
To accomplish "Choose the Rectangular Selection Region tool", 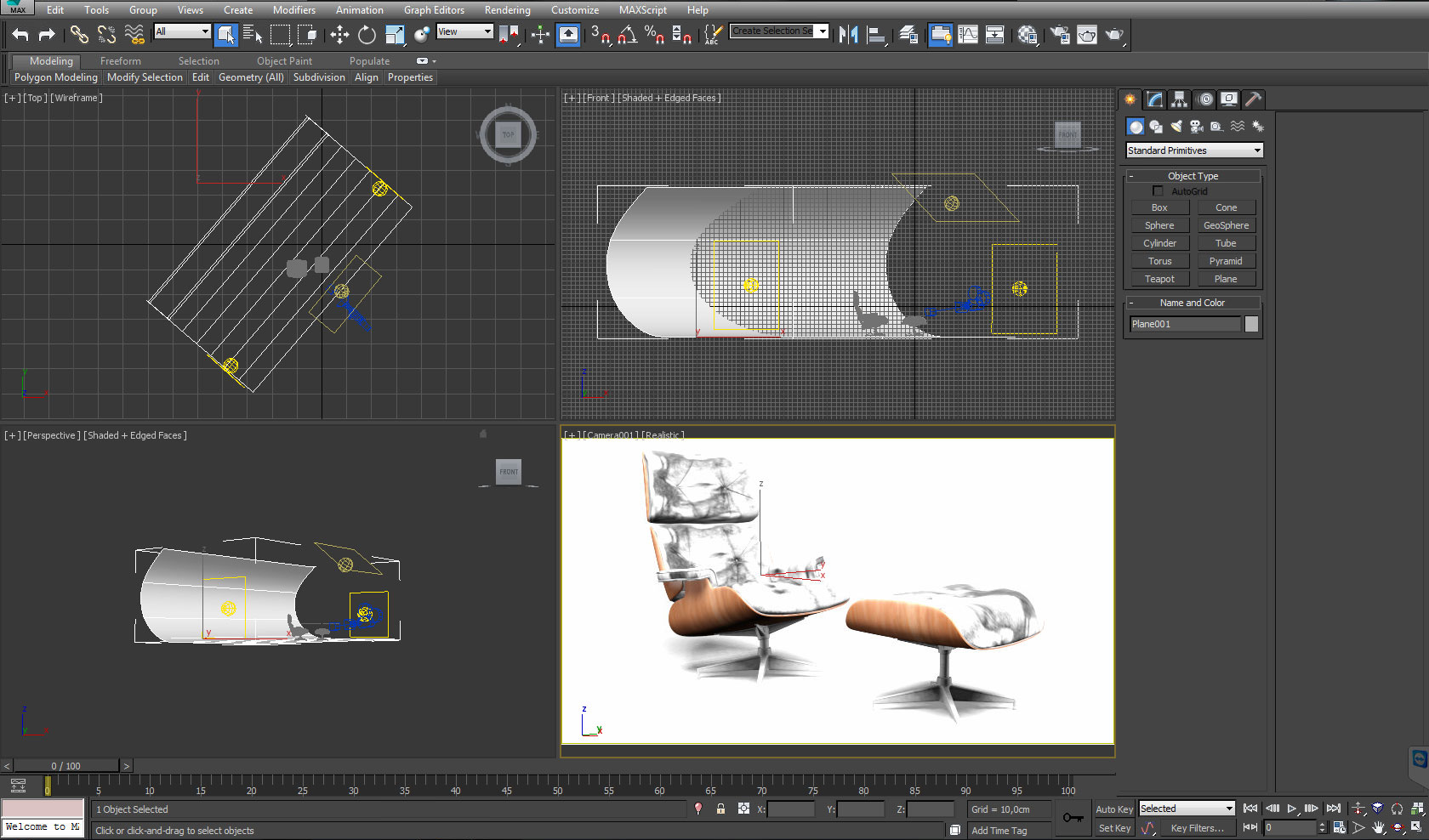I will click(280, 35).
